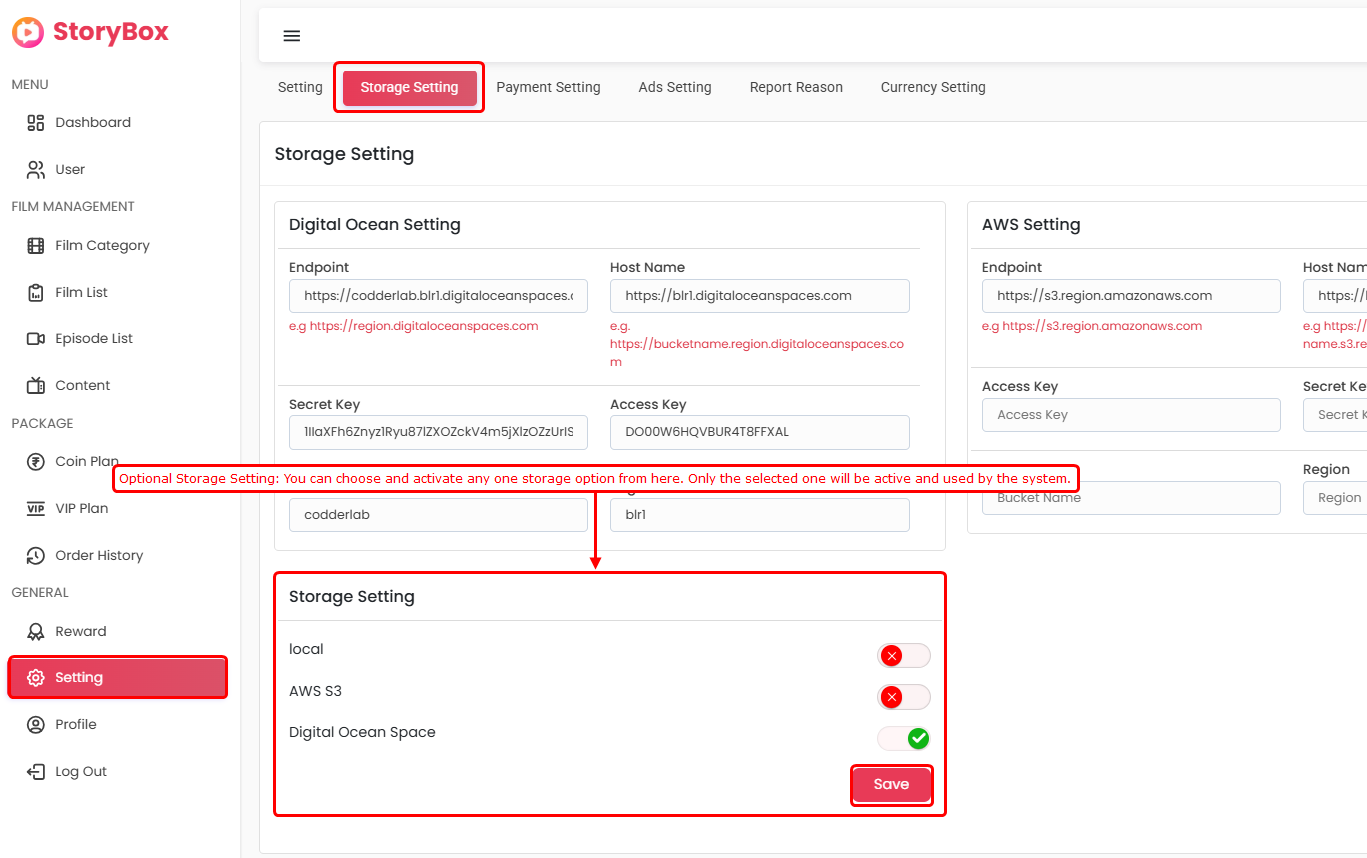Click the Coin Plan rupee icon
The height and width of the screenshot is (858, 1367).
click(36, 462)
